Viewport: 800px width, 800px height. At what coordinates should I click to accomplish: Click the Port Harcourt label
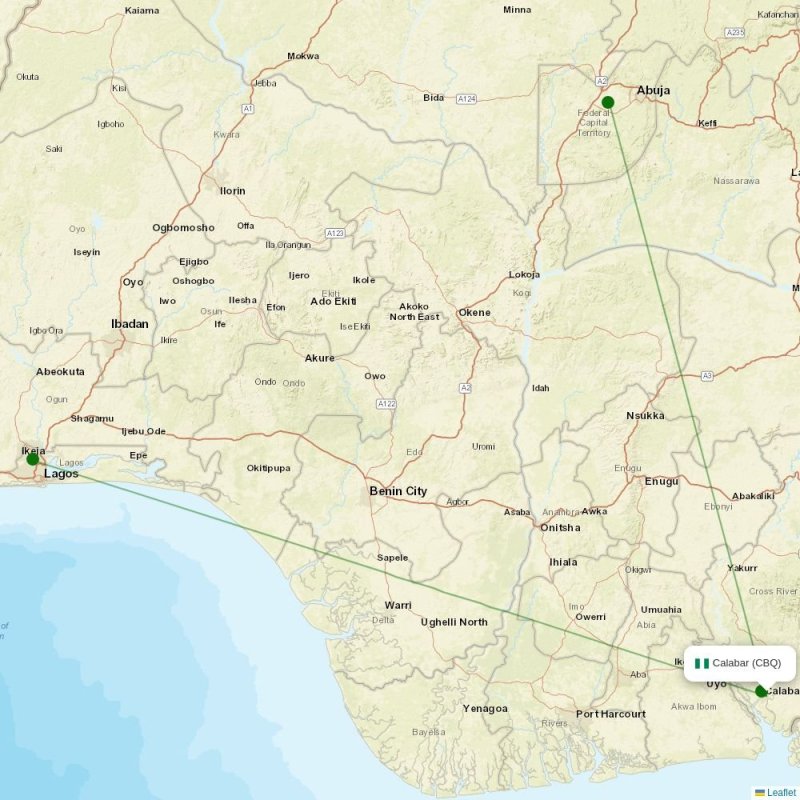611,714
